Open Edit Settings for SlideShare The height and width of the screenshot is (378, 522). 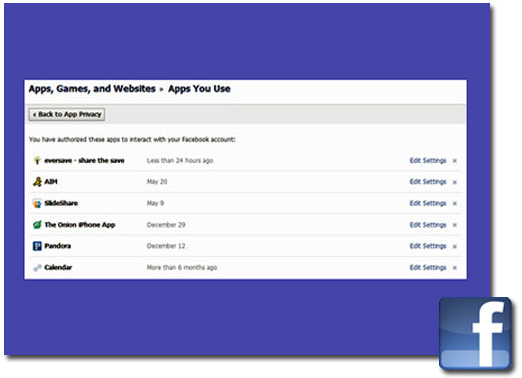pyautogui.click(x=428, y=203)
